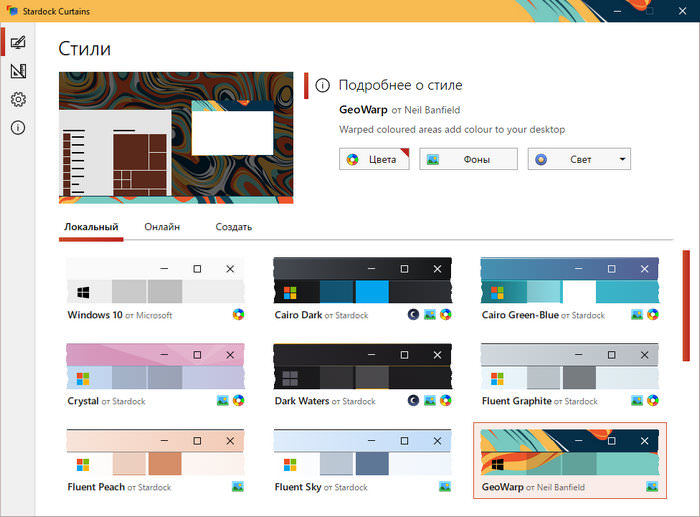Click the large GeoWarp desktop preview image

click(176, 138)
